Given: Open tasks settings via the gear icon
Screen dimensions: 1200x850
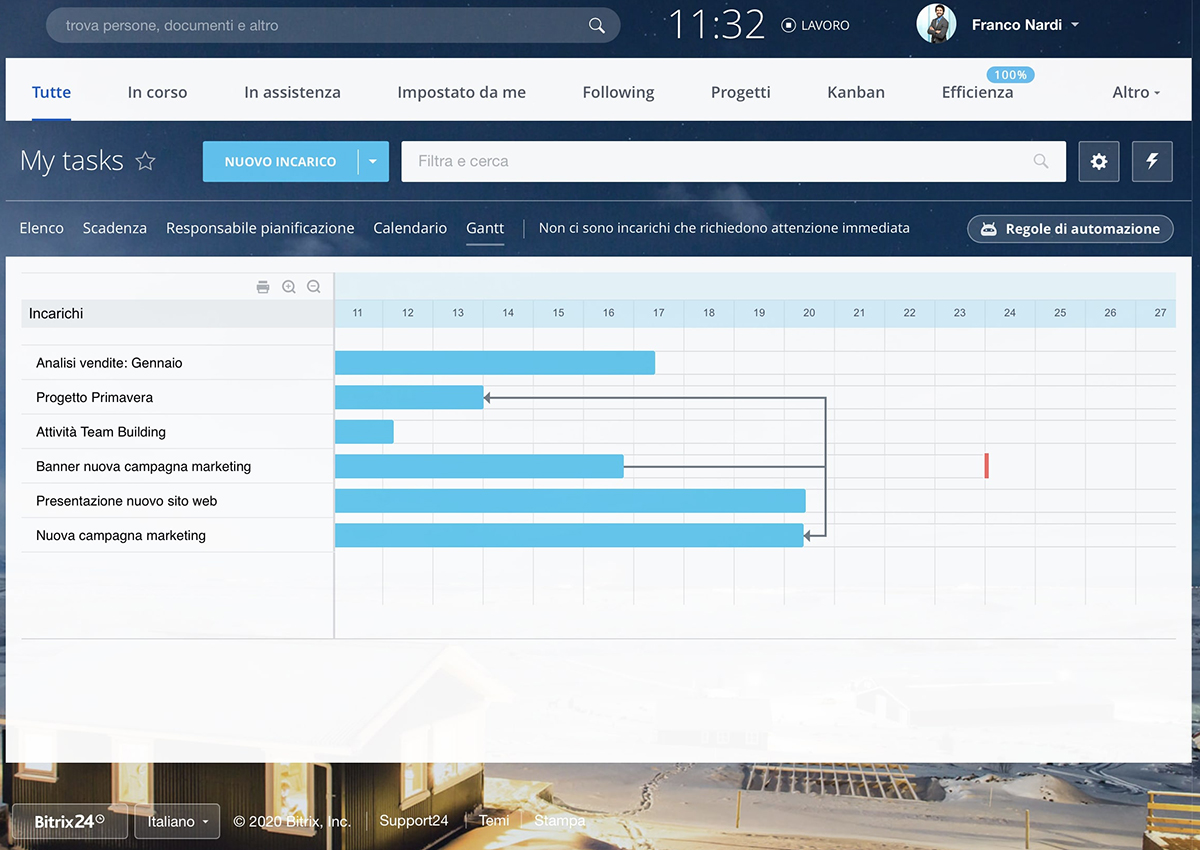Looking at the screenshot, I should point(1099,161).
